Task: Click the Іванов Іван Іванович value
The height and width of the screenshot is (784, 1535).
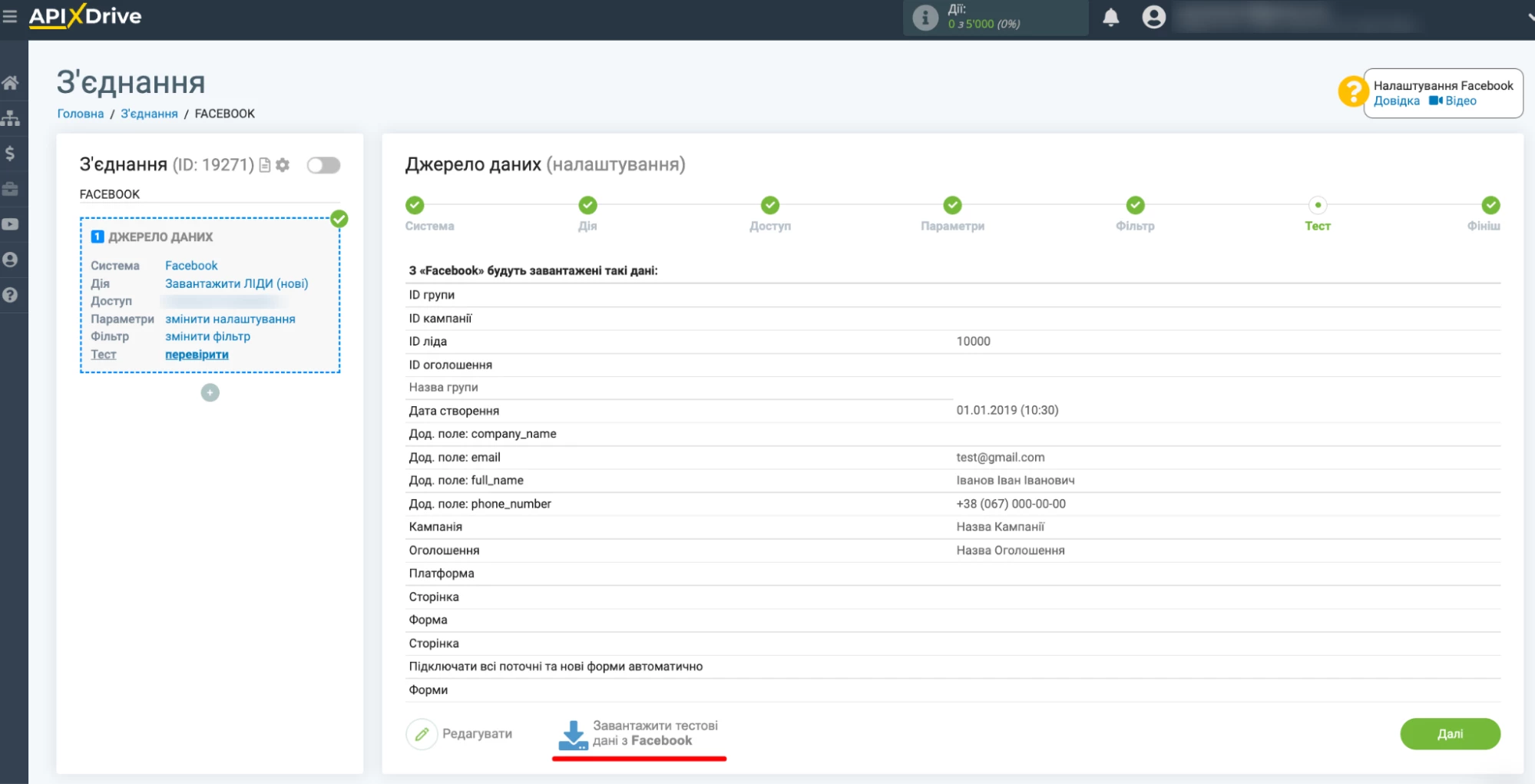Action: coord(1015,481)
